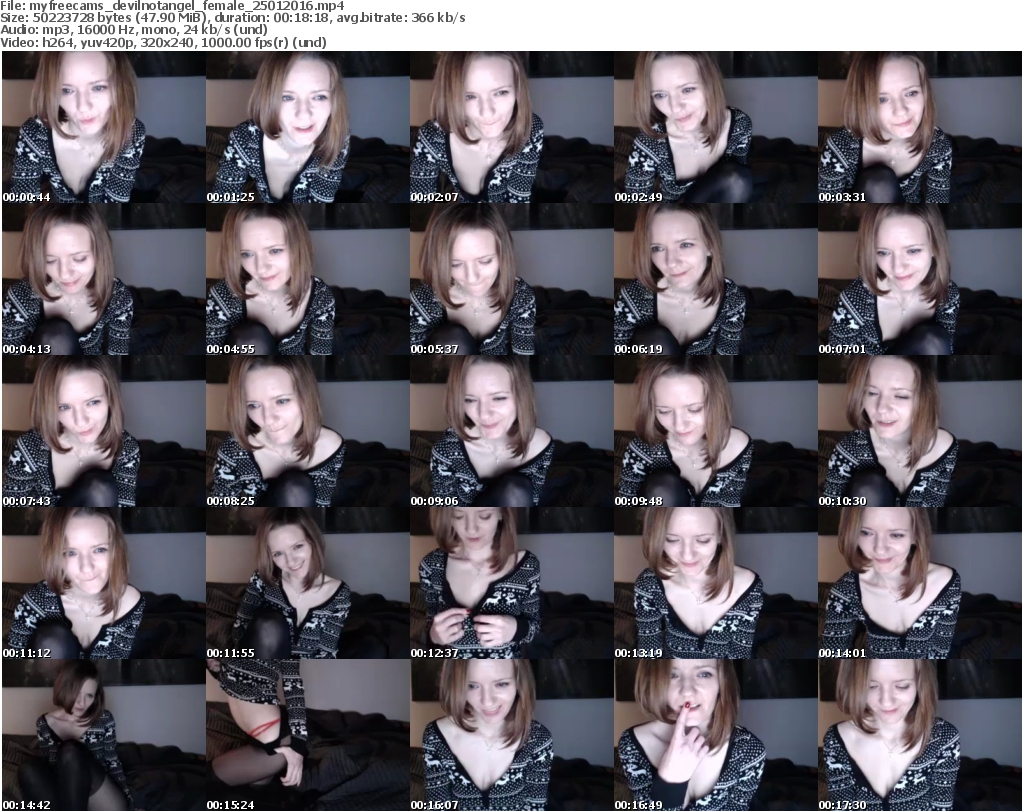Open the thumbnail timestamped 00:04:13
1024x811 pixels.
point(104,279)
